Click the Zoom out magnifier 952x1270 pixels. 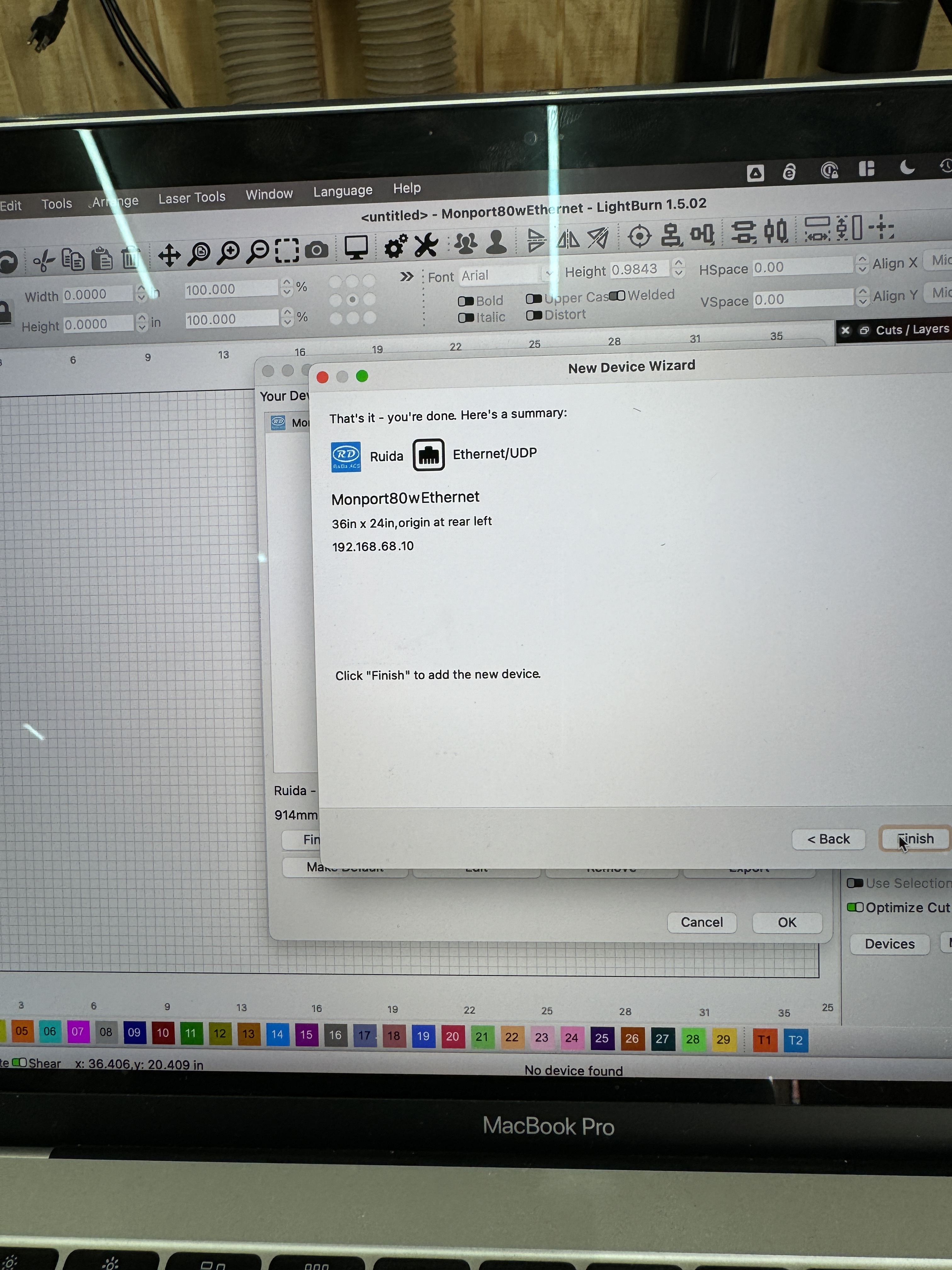click(x=257, y=251)
